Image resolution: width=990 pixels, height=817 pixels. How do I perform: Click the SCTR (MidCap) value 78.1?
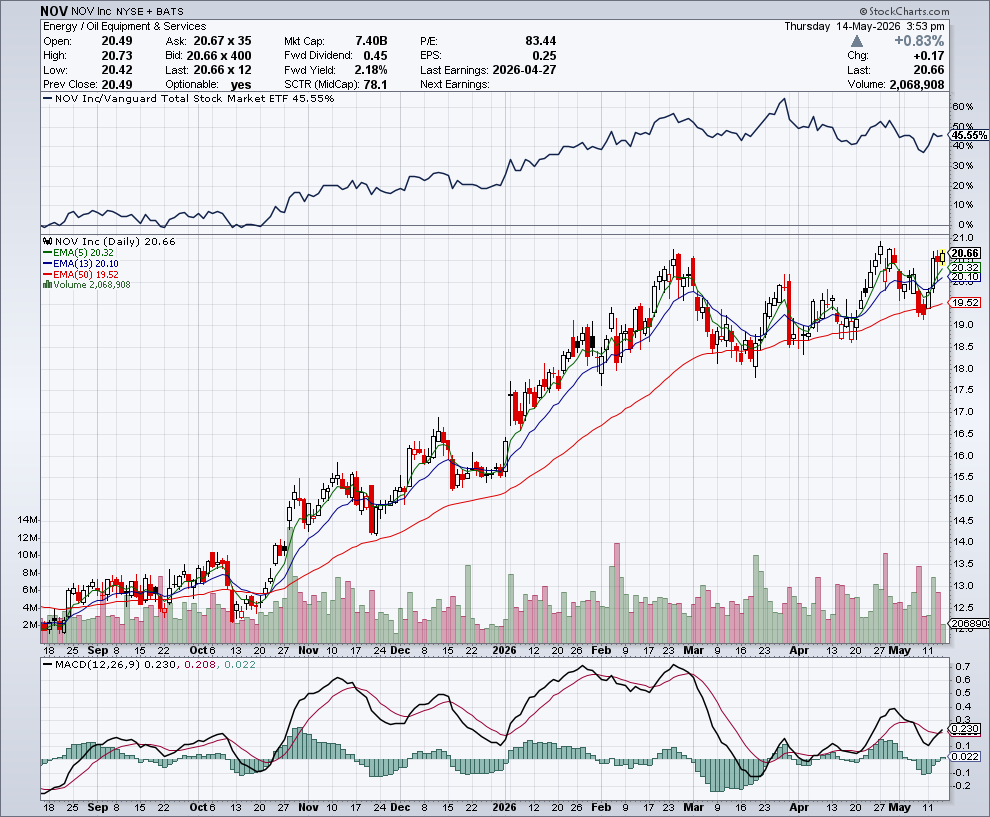(x=375, y=85)
